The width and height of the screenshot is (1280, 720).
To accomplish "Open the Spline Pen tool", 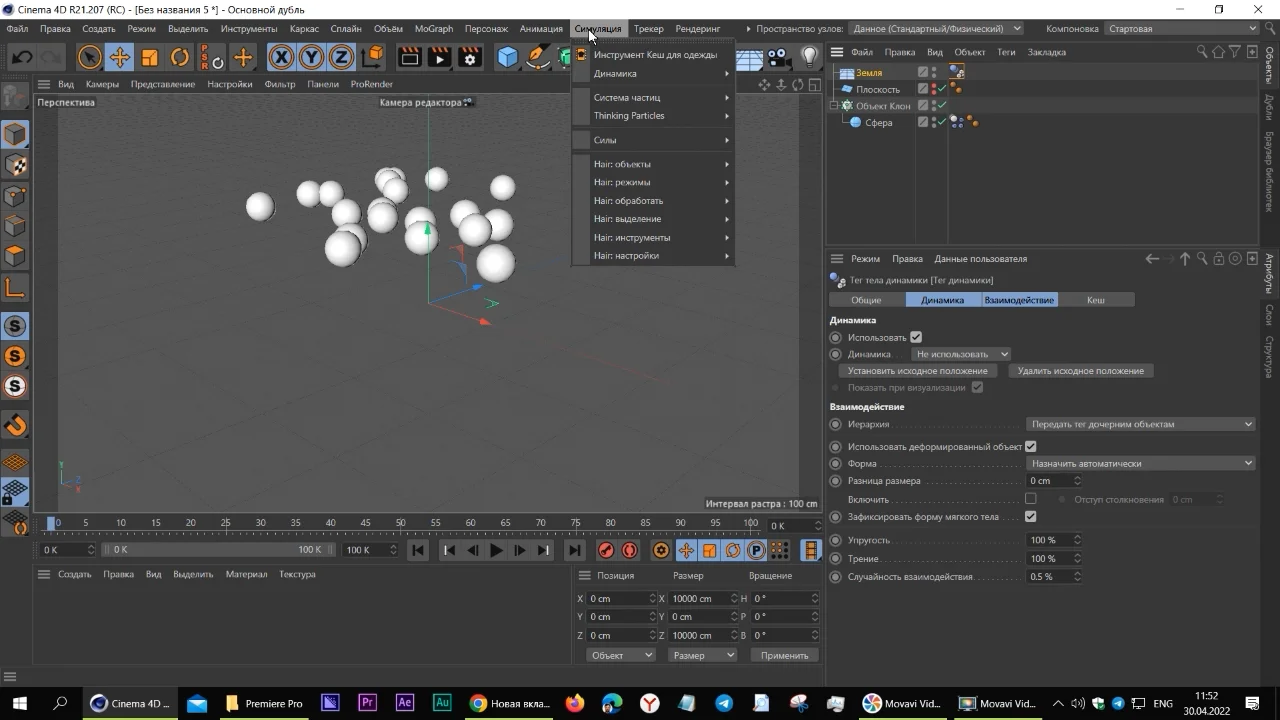I will [538, 58].
